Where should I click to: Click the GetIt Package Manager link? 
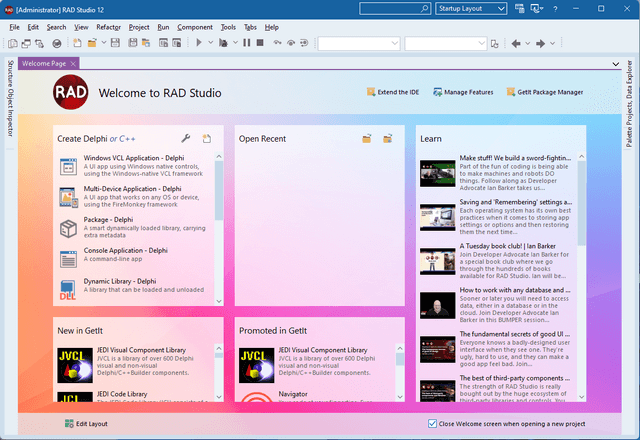[550, 92]
